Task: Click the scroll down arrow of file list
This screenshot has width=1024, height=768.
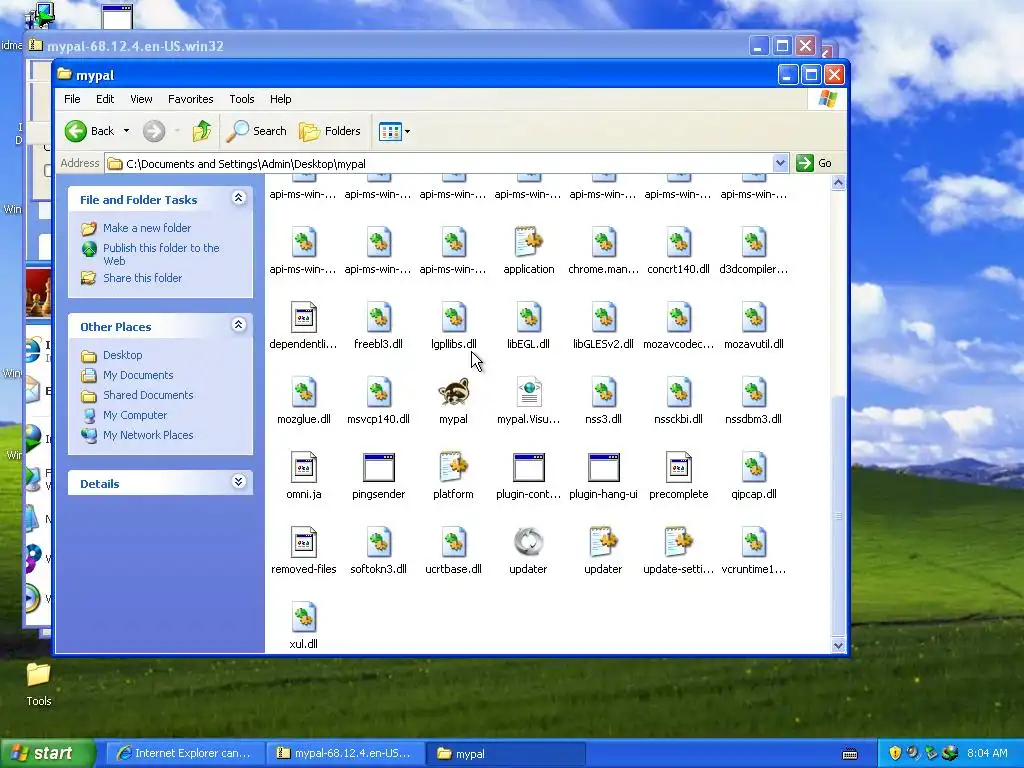Action: click(x=839, y=645)
